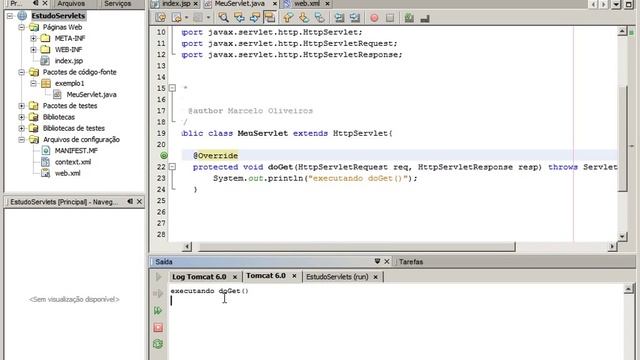Click the override annotation glyph at line 21
This screenshot has height=360, width=640.
pos(164,156)
